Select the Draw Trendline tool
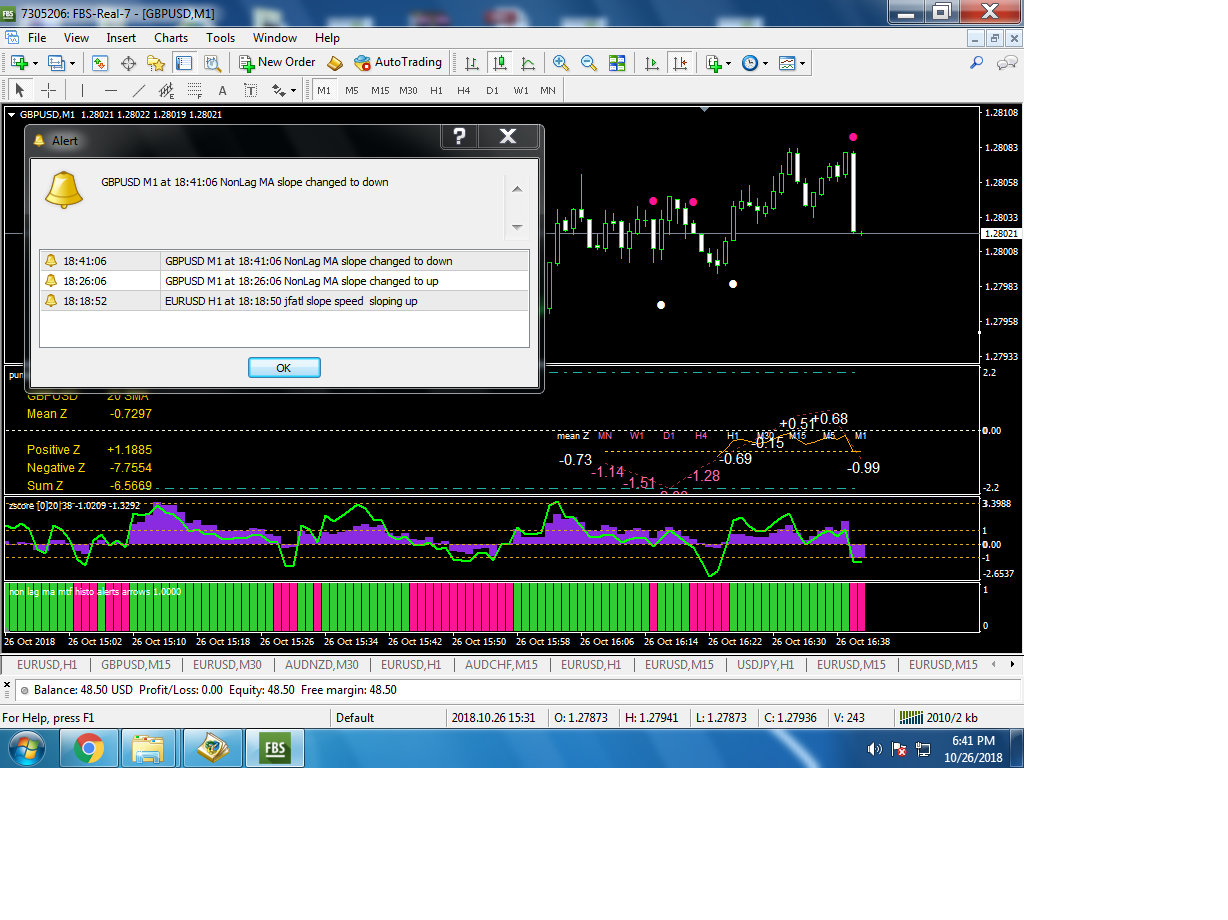Screen dimensions: 1228x920 [x=139, y=90]
